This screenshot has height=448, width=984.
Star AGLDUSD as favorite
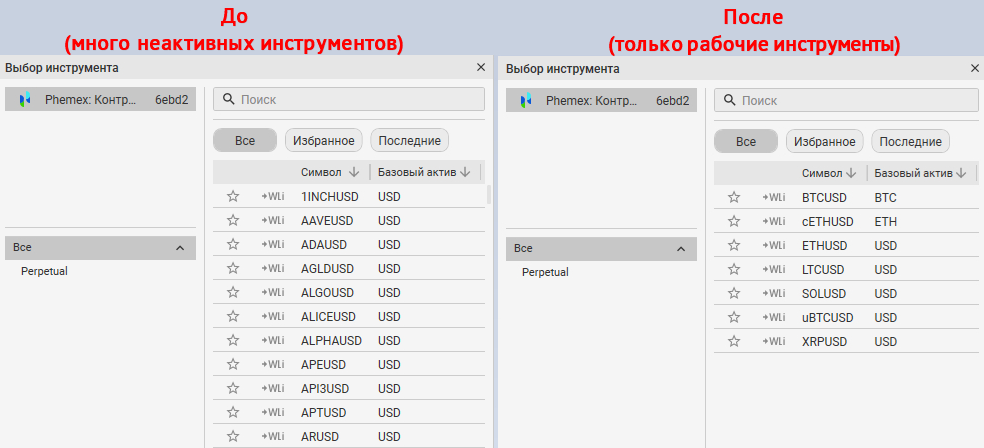(x=233, y=269)
